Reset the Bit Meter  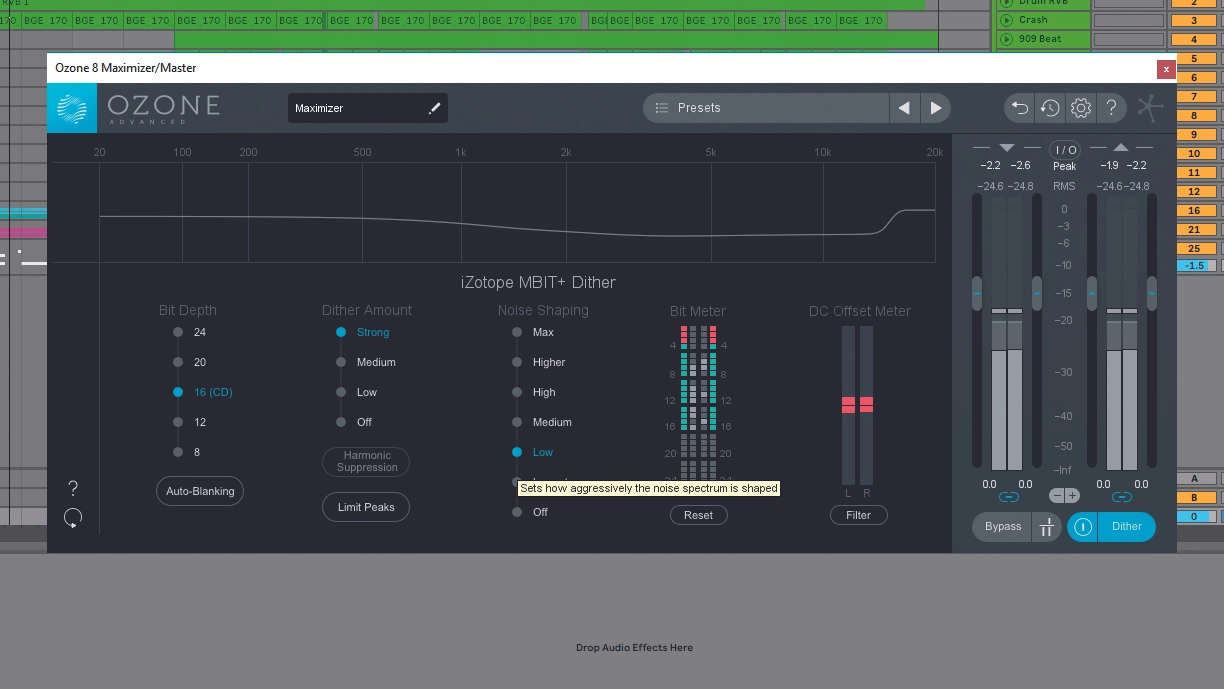tap(698, 515)
